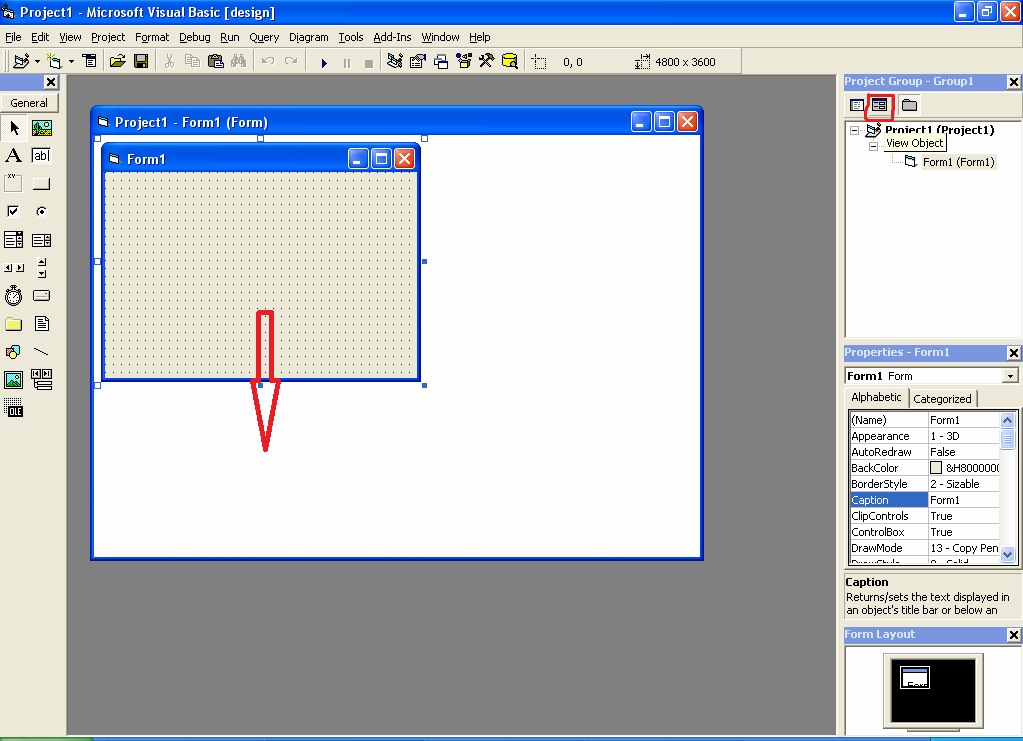1023x741 pixels.
Task: Open Project Explorer from toolbar icon
Action: pyautogui.click(x=395, y=61)
